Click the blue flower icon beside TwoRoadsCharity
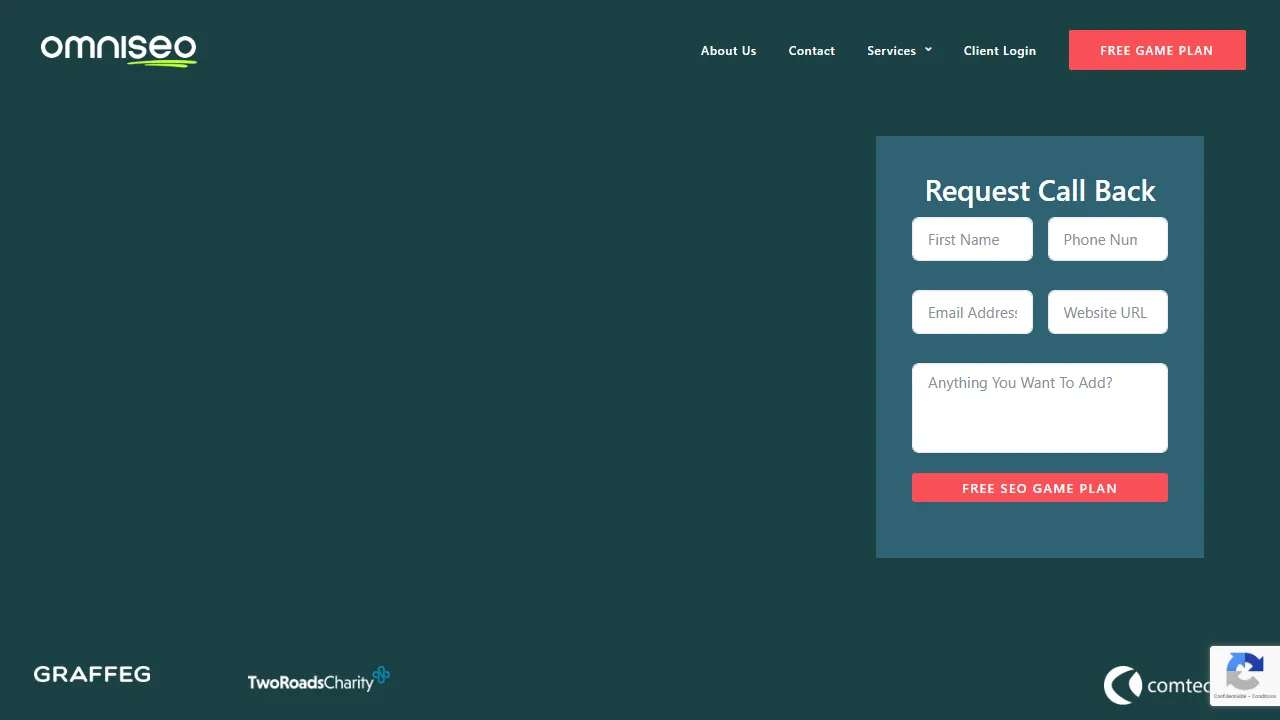 [381, 676]
